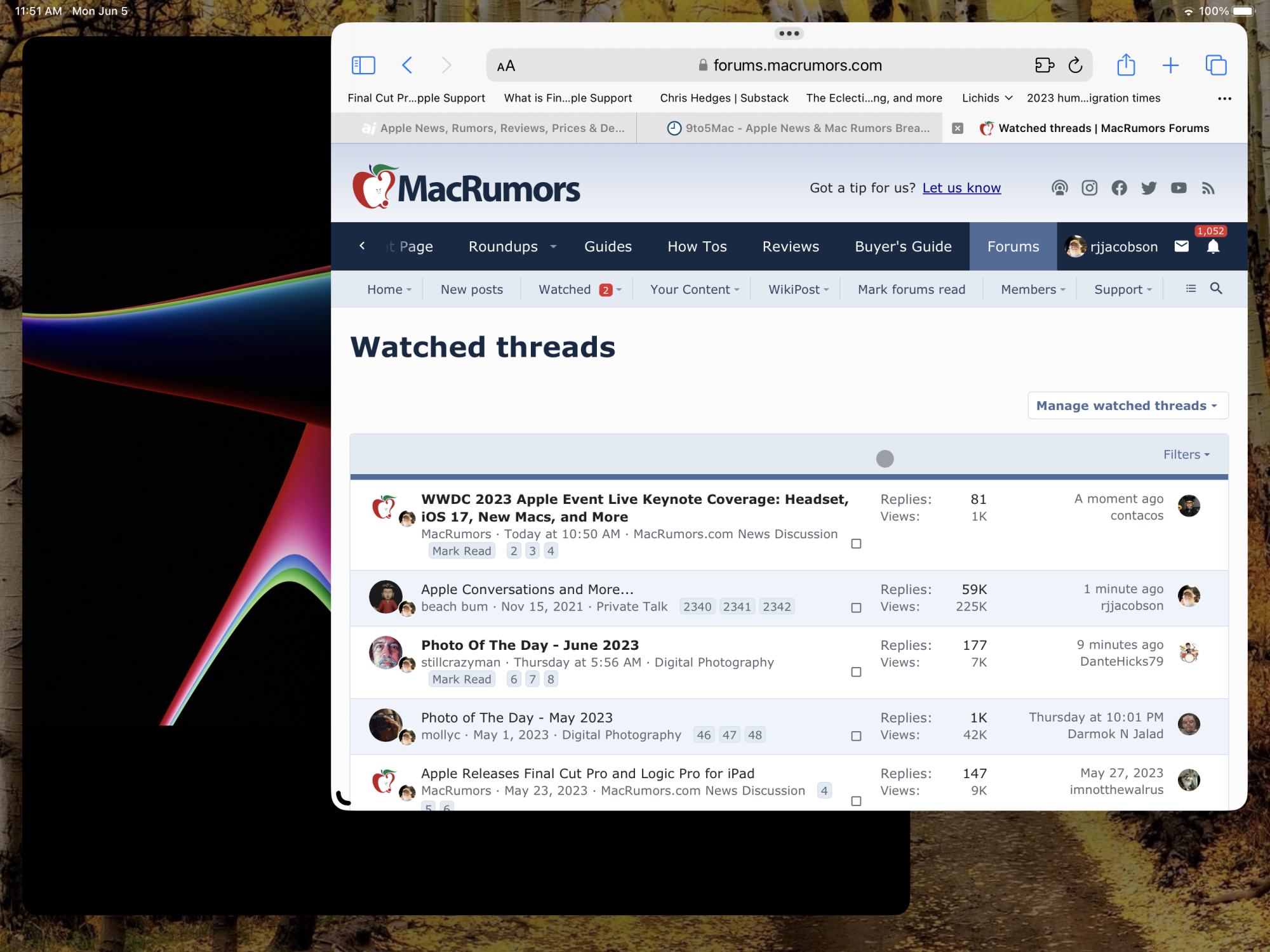Screen dimensions: 1270x952
Task: Go back with Safari back arrow
Action: 408,65
